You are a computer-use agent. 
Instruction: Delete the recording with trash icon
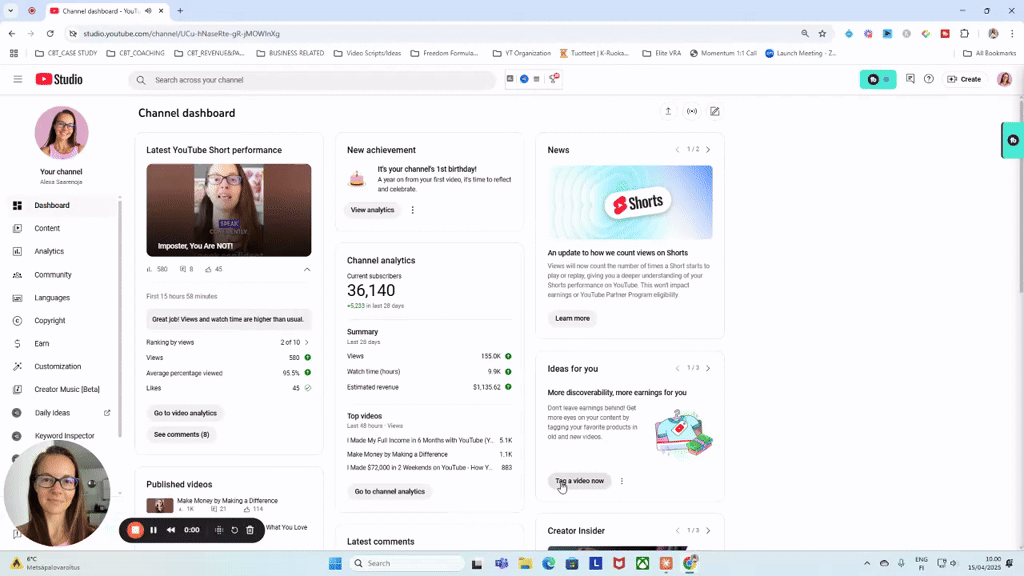(x=250, y=530)
